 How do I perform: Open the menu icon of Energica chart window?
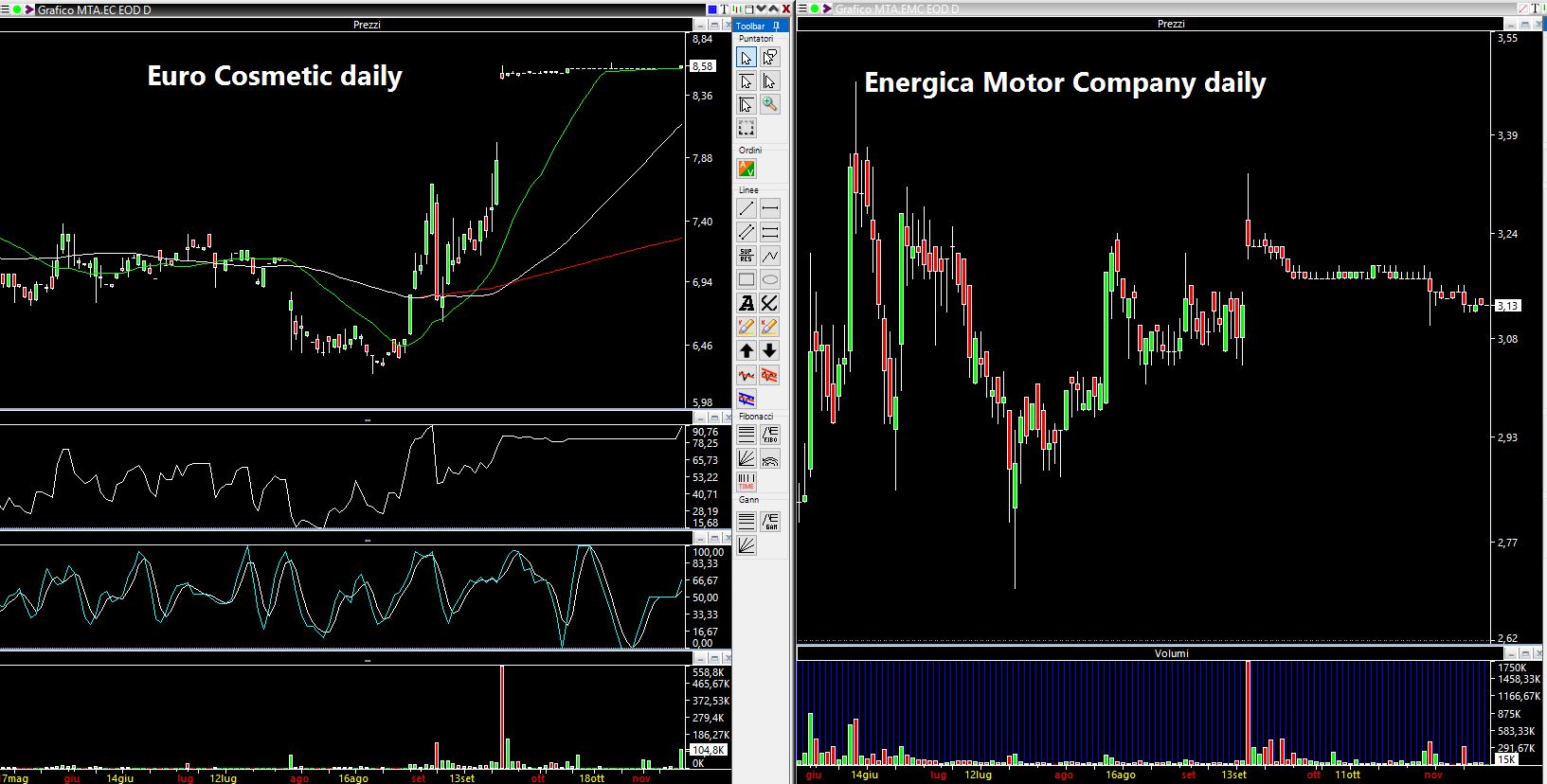803,9
